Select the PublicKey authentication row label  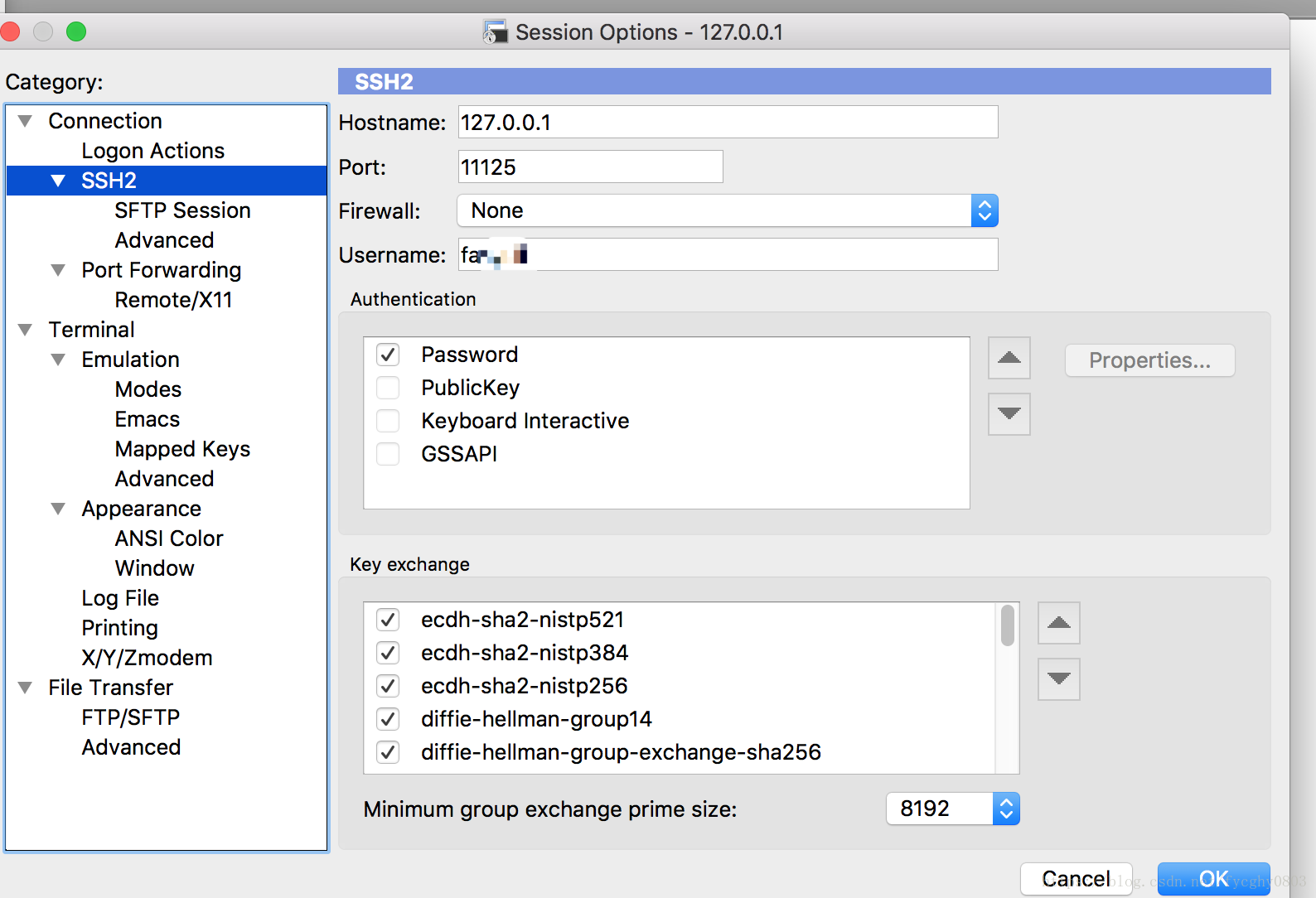pyautogui.click(x=471, y=388)
